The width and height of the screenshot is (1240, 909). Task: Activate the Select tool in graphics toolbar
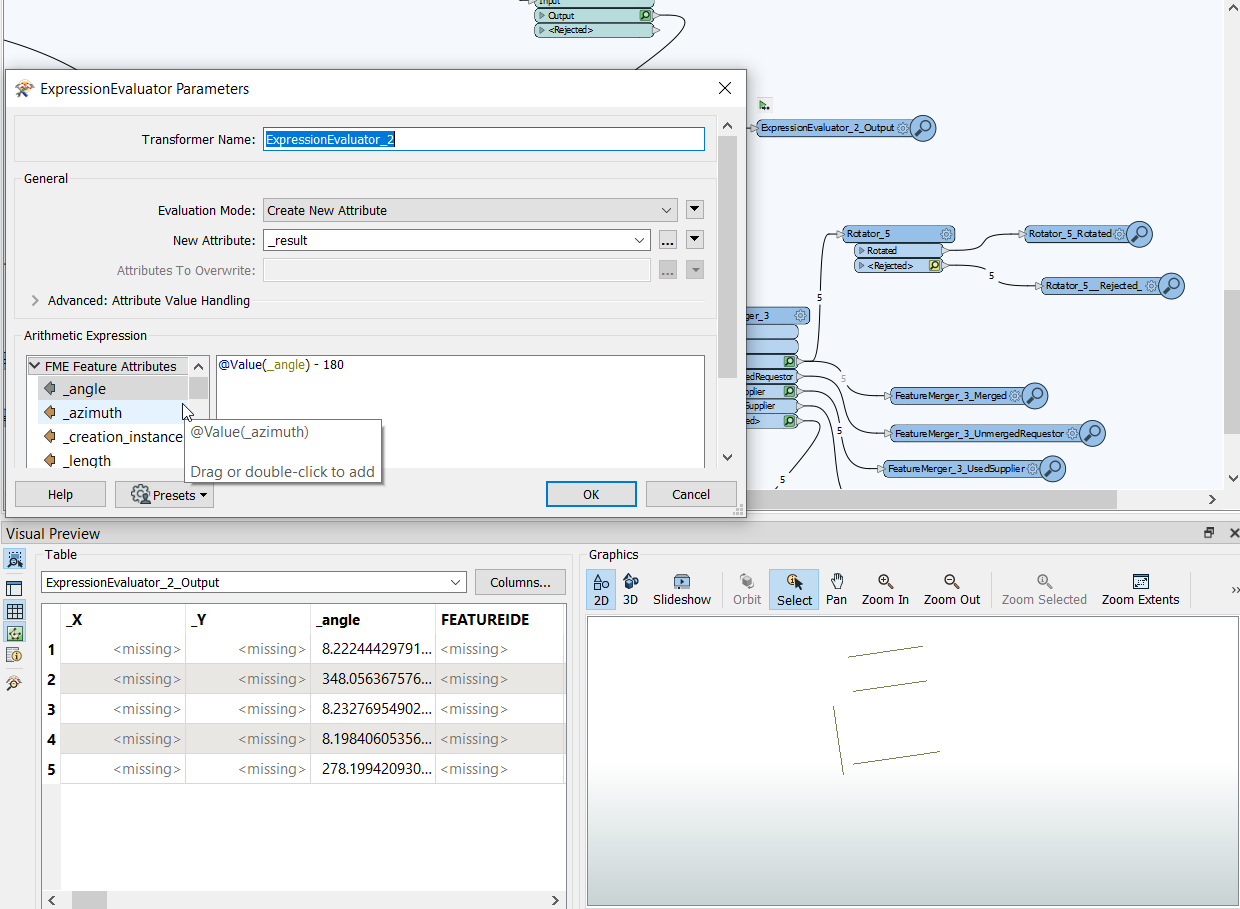click(794, 589)
